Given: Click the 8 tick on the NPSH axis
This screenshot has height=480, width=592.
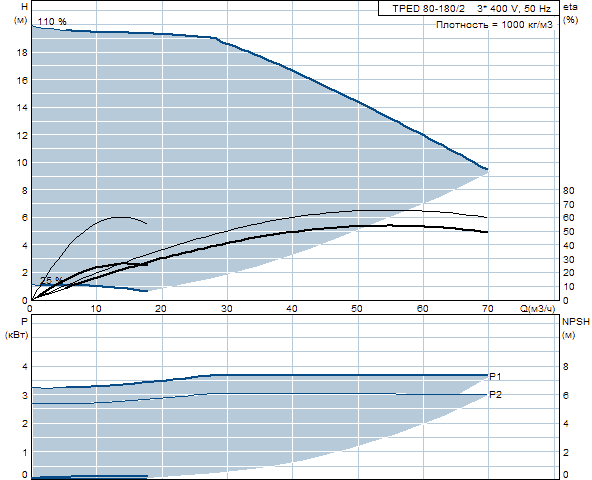Looking at the screenshot, I should 566,367.
